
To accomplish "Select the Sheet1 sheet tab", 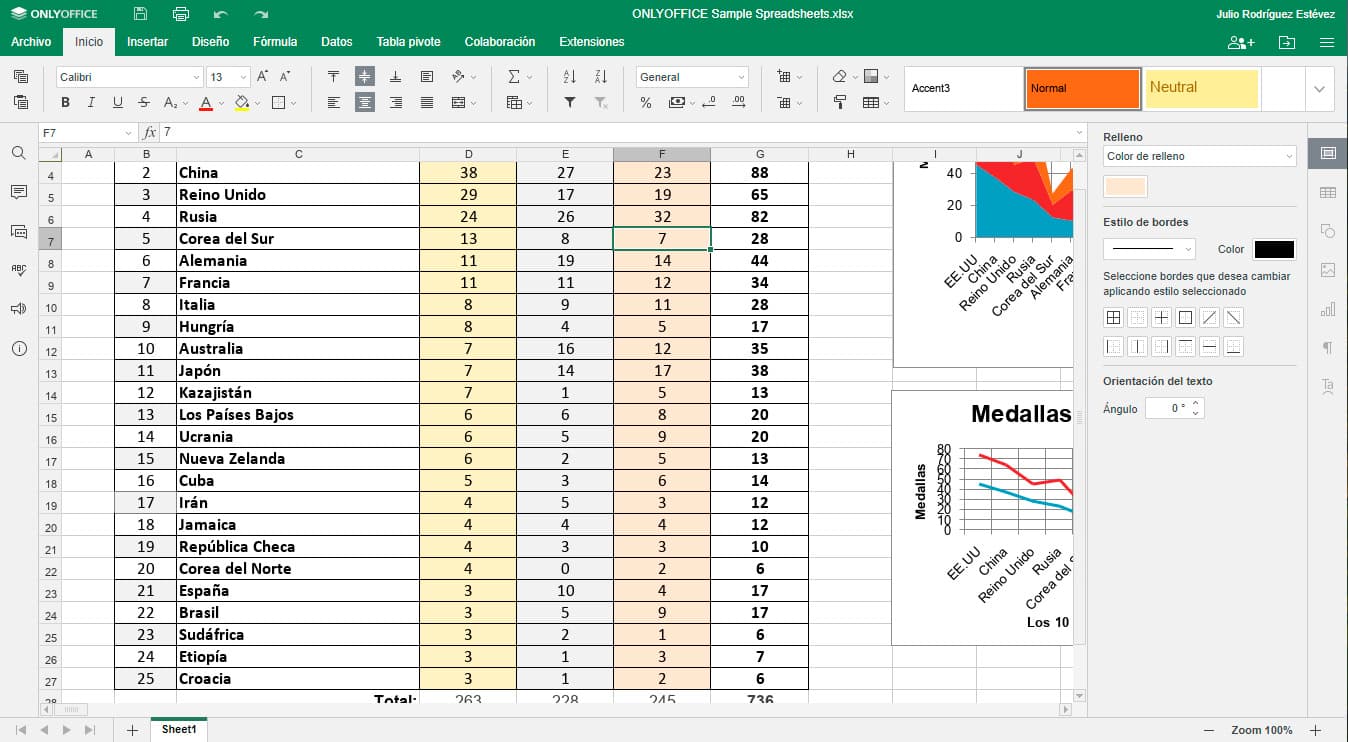I will (179, 730).
